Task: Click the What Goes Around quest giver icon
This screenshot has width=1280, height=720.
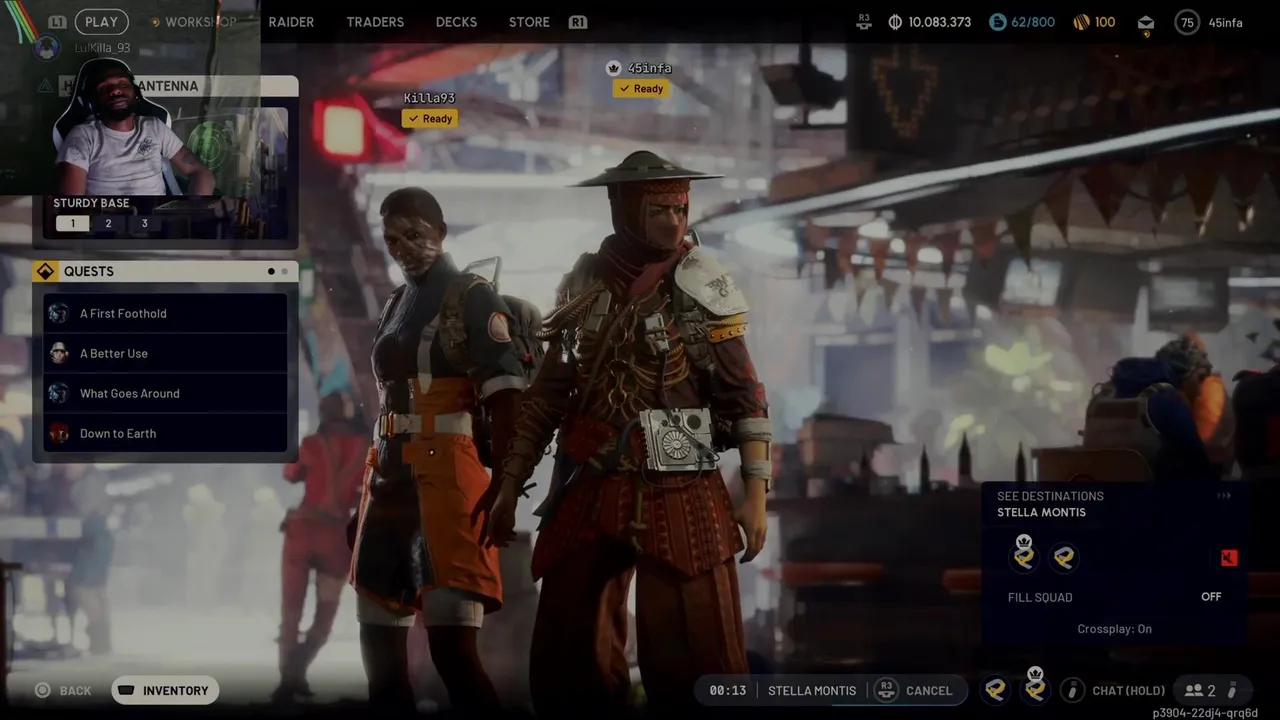Action: (x=59, y=393)
